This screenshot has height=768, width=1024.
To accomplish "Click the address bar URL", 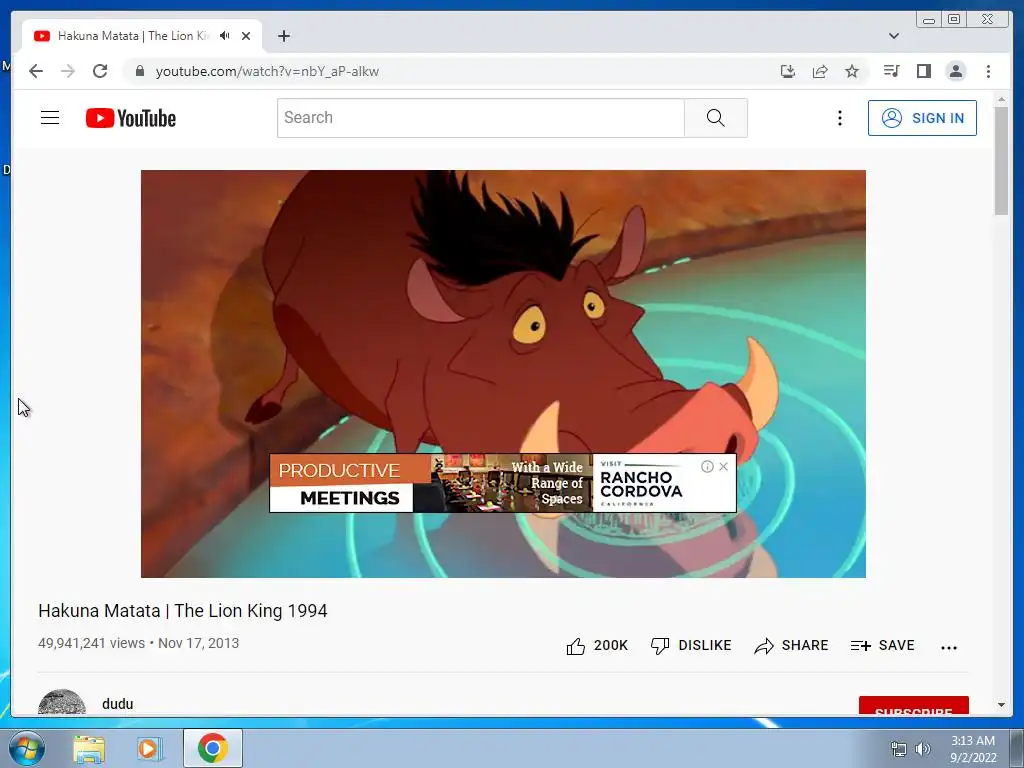I will (267, 71).
